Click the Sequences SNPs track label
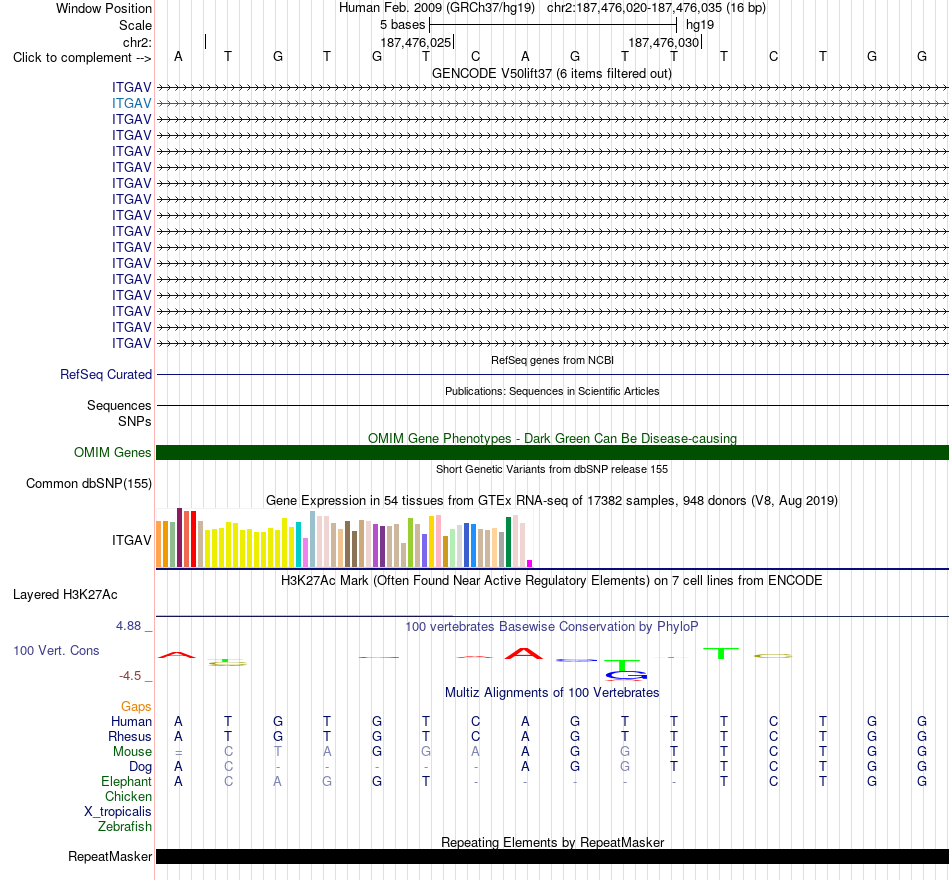950x880 pixels. pos(119,413)
